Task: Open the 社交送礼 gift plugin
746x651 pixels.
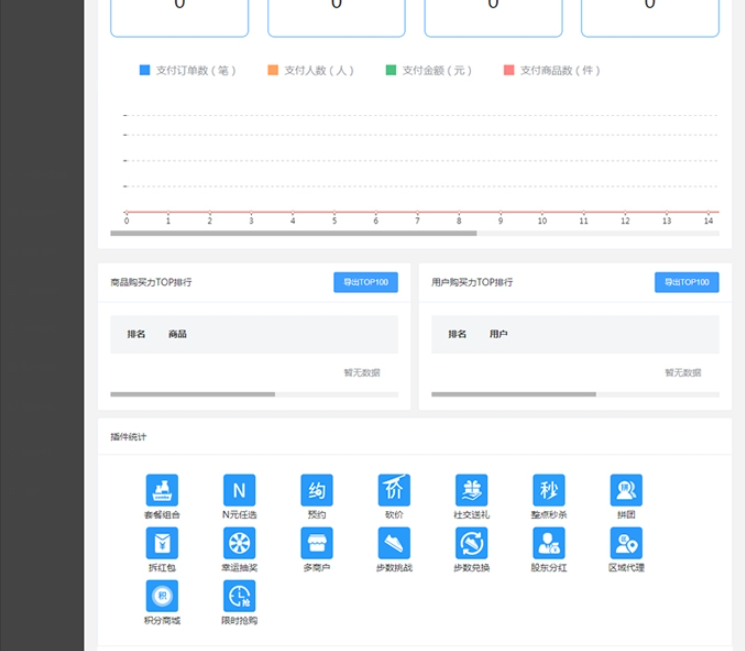Action: 471,490
